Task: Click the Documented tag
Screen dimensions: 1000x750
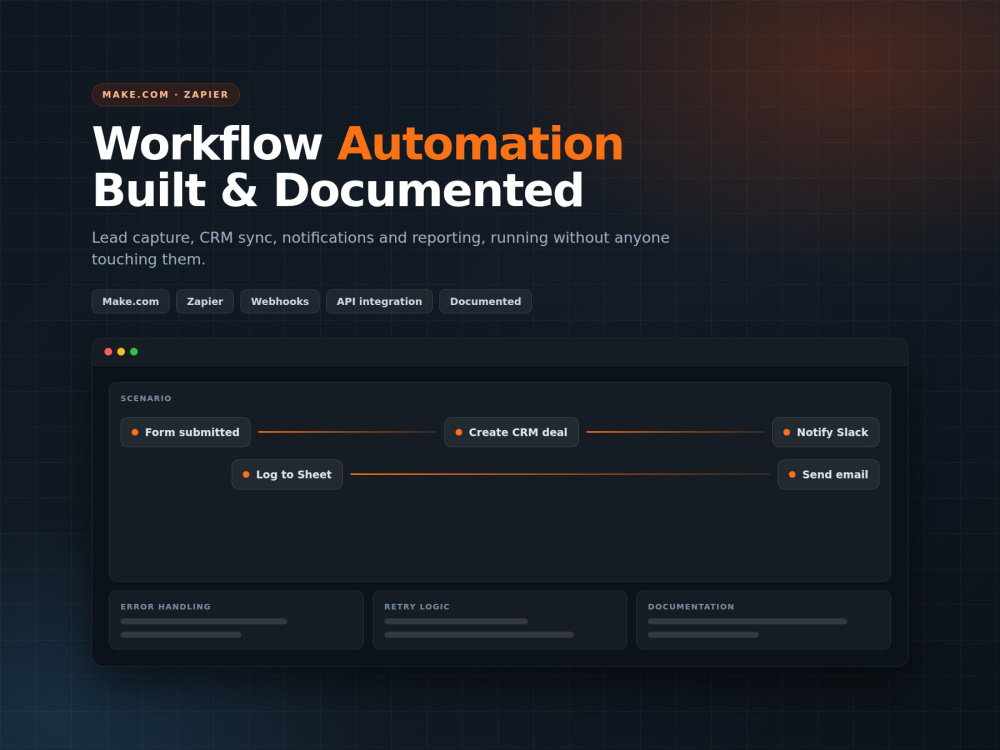Action: pos(485,301)
